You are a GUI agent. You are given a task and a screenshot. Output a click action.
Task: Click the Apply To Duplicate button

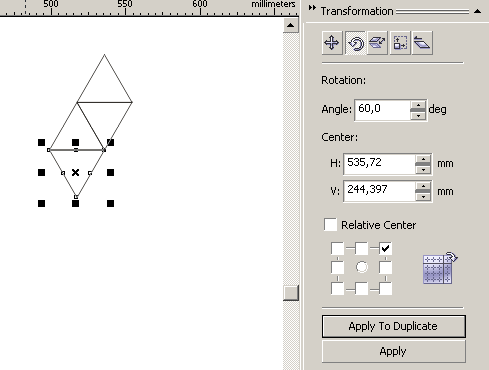click(394, 326)
